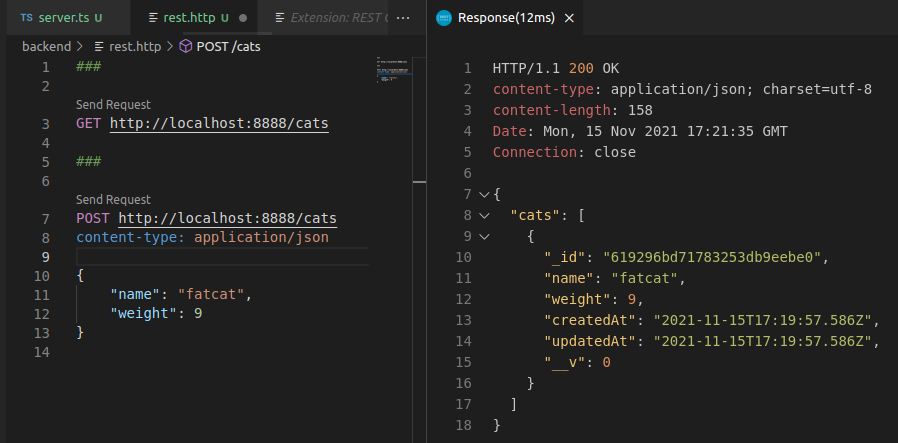Click the TS icon on server.ts tab
Screen dimensions: 898x443
[x=26, y=18]
